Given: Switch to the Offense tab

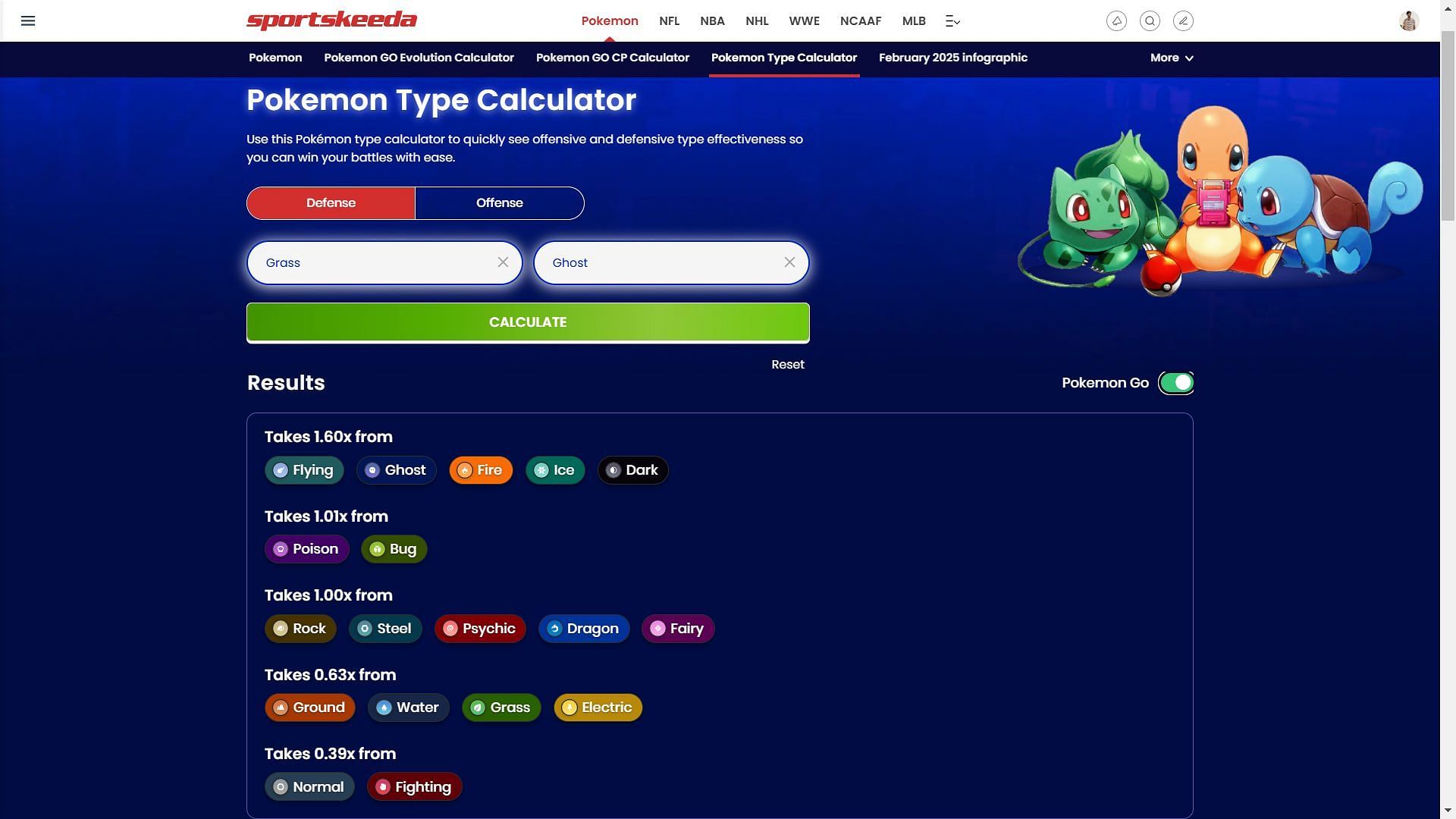Looking at the screenshot, I should pyautogui.click(x=499, y=203).
